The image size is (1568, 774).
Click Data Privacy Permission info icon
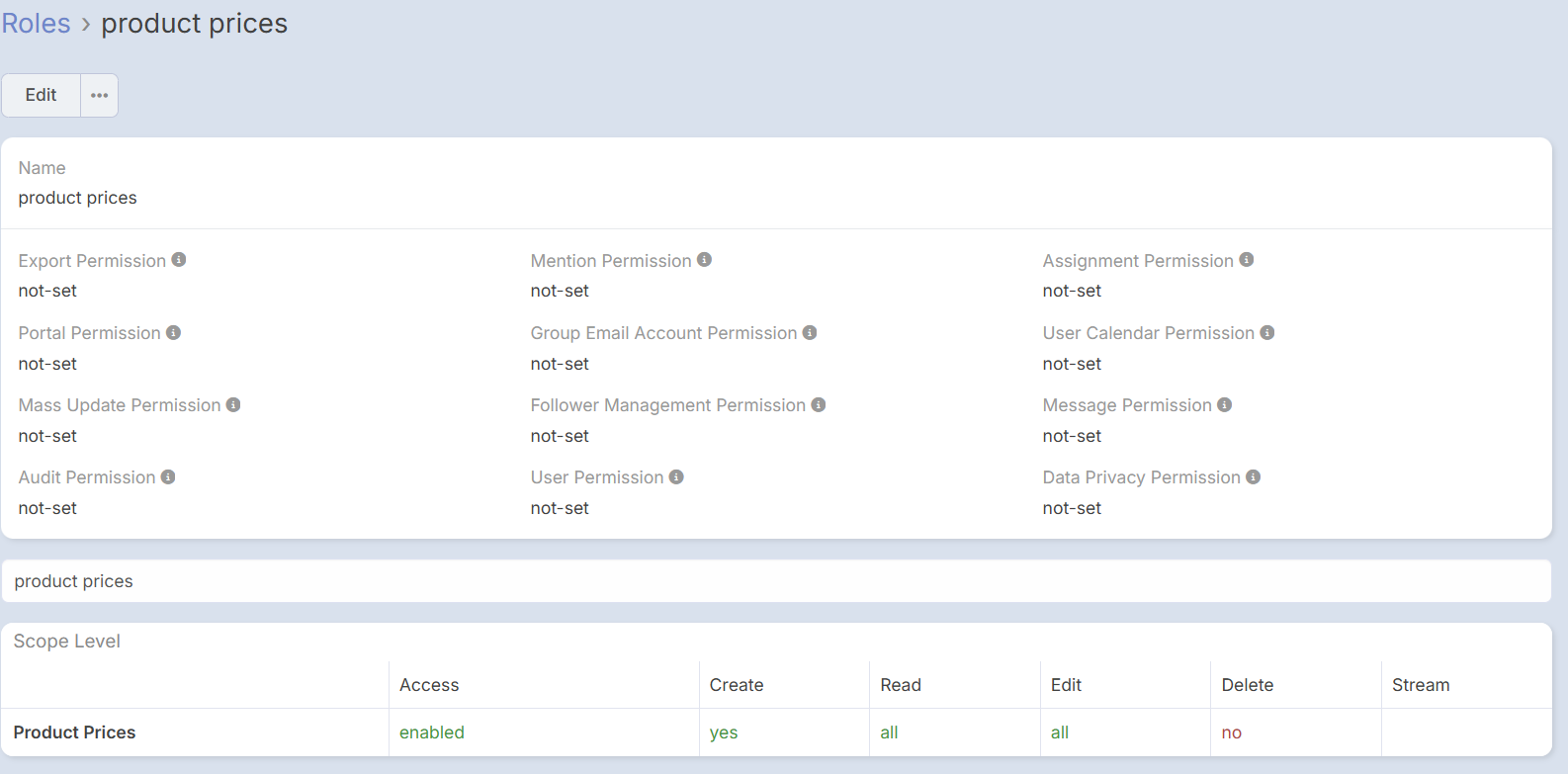coord(1254,477)
